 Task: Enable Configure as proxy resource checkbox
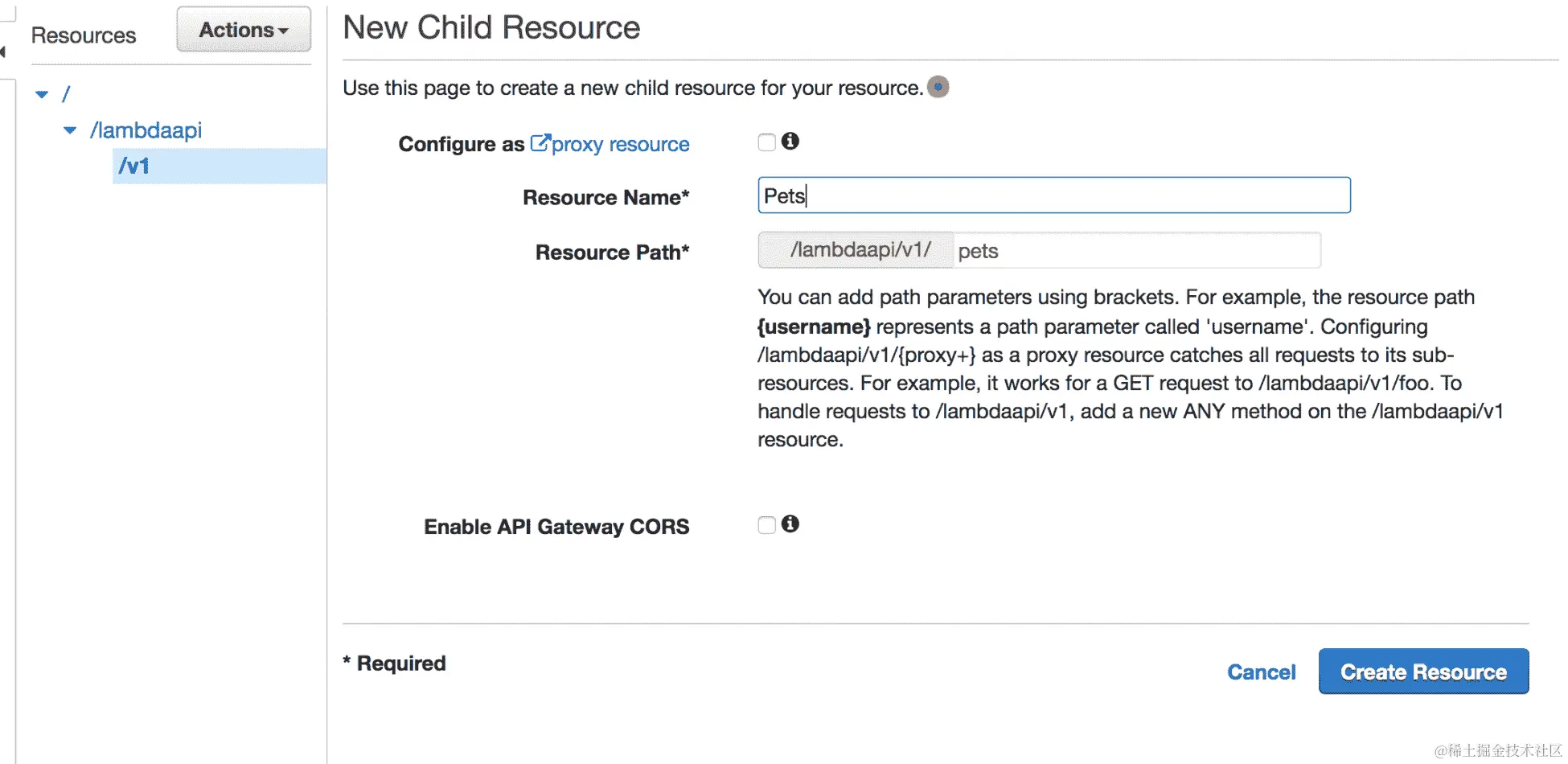[x=766, y=142]
